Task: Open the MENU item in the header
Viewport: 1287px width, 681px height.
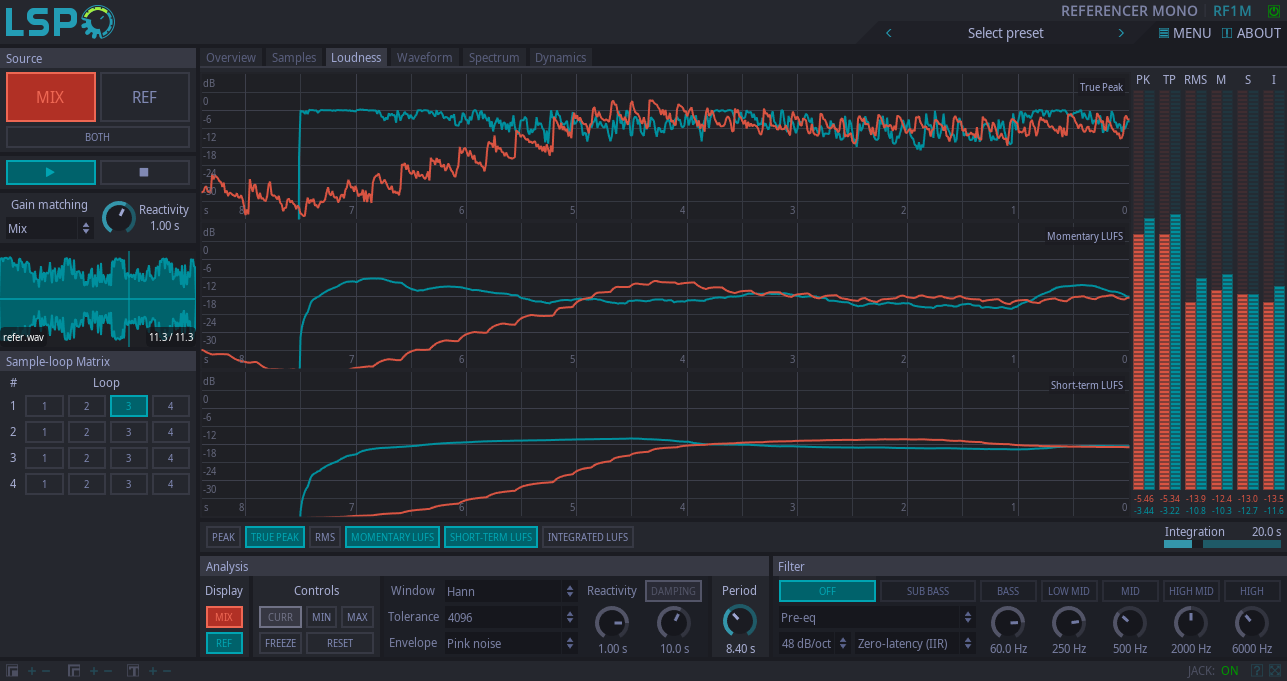Action: [1185, 33]
